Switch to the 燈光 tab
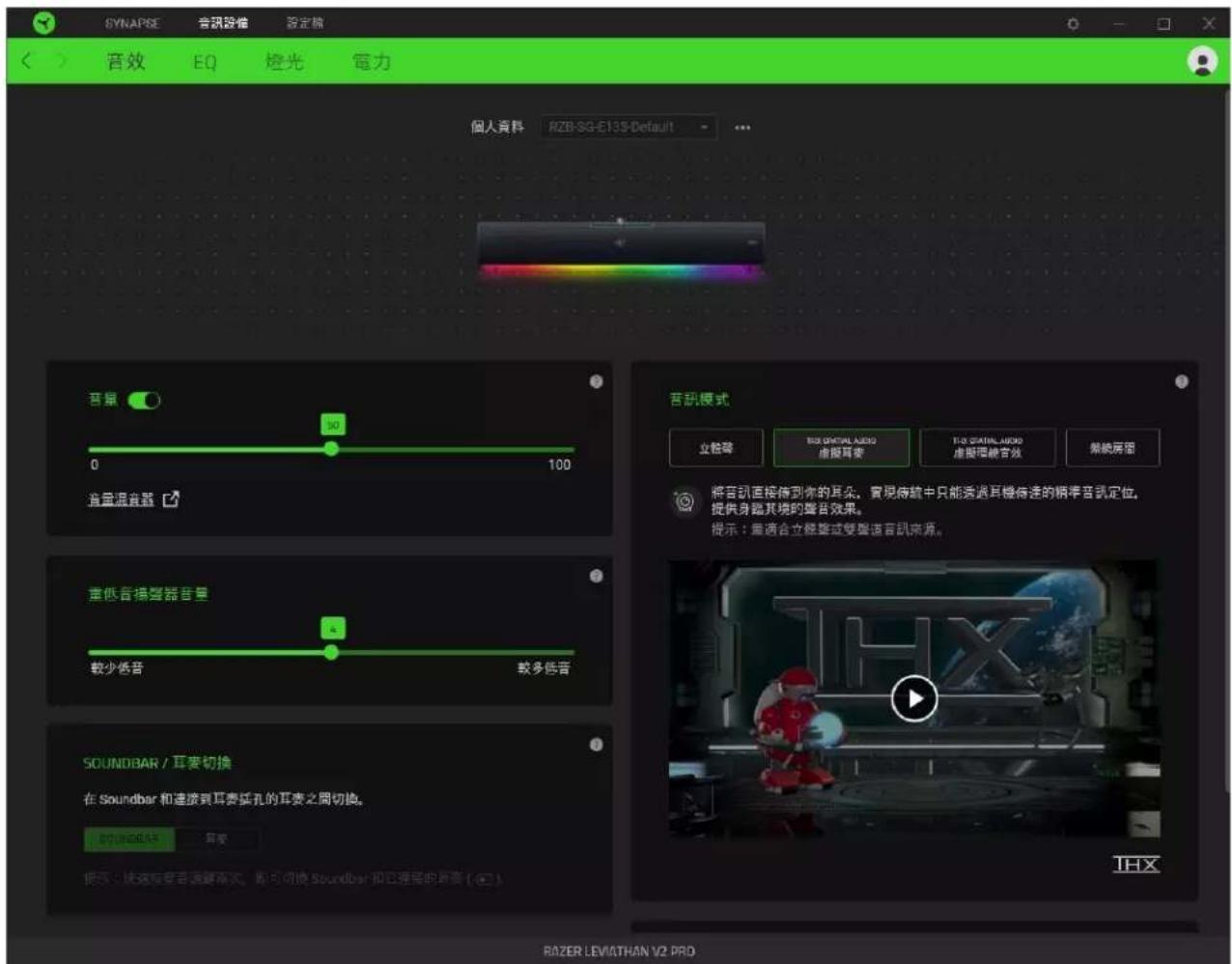Viewport: 1232px width, 964px height. click(284, 62)
